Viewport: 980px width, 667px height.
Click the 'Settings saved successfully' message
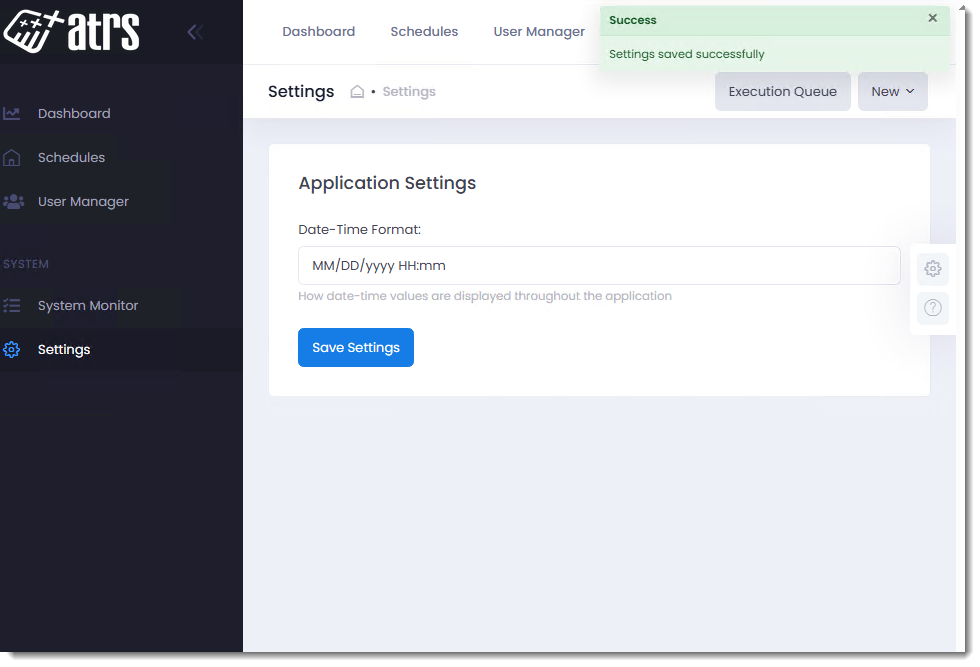[x=686, y=54]
